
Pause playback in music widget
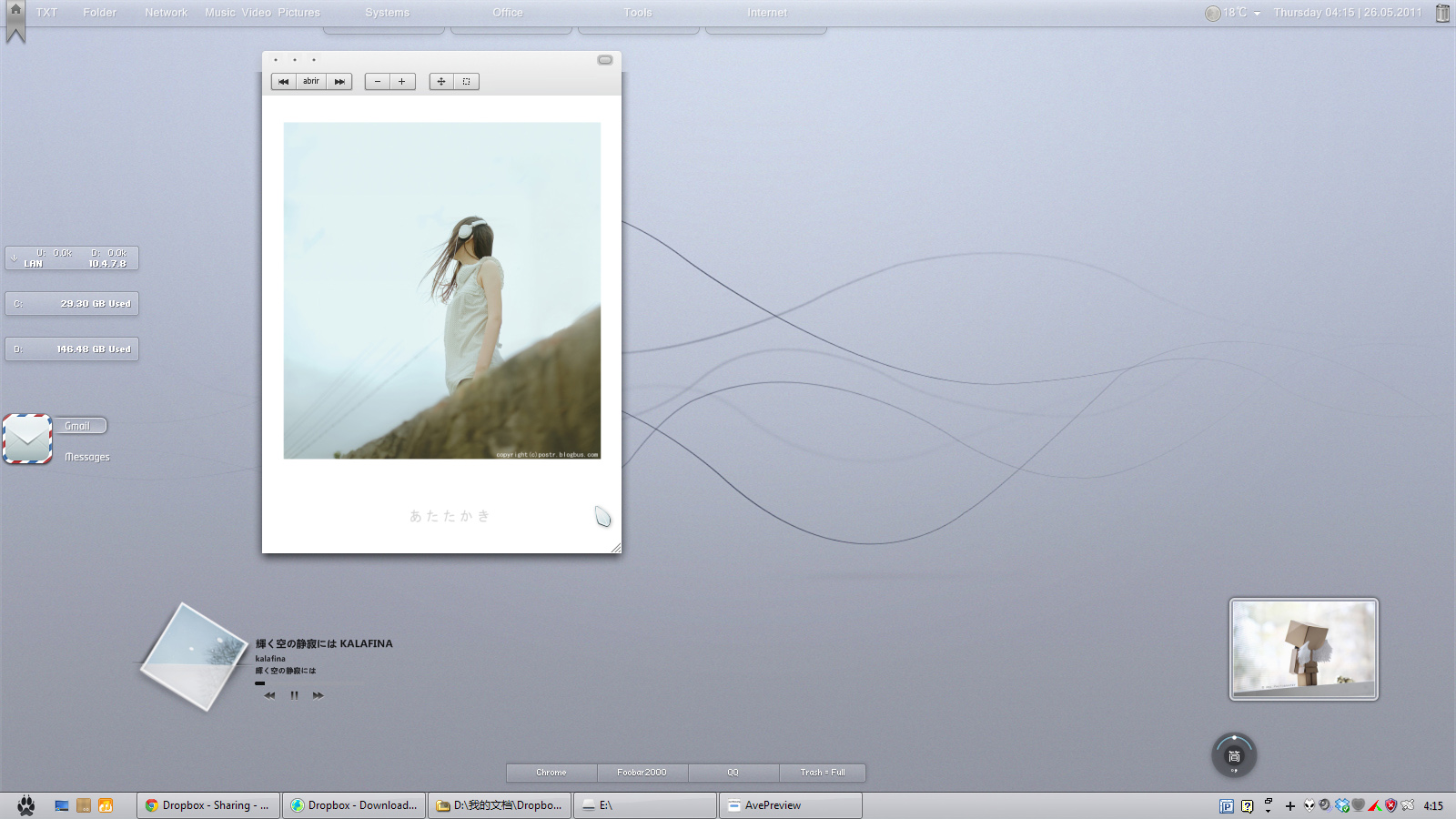pos(294,695)
